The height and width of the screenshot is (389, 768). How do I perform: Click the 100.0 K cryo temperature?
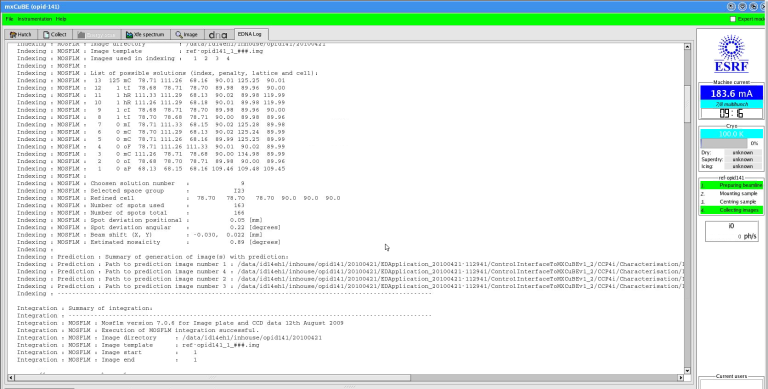(x=731, y=134)
